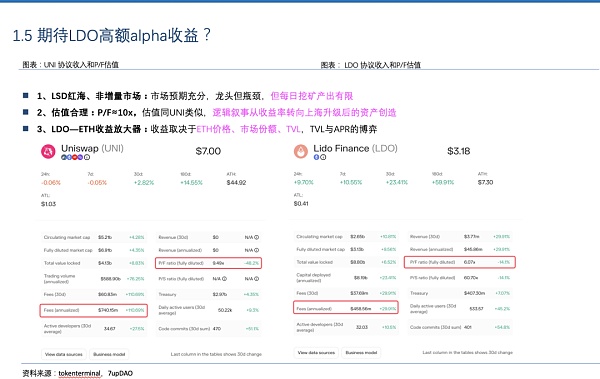Screen dimensions: 600x379
Task: Click the Uniswap pink unicorn logo
Action: click(48, 152)
